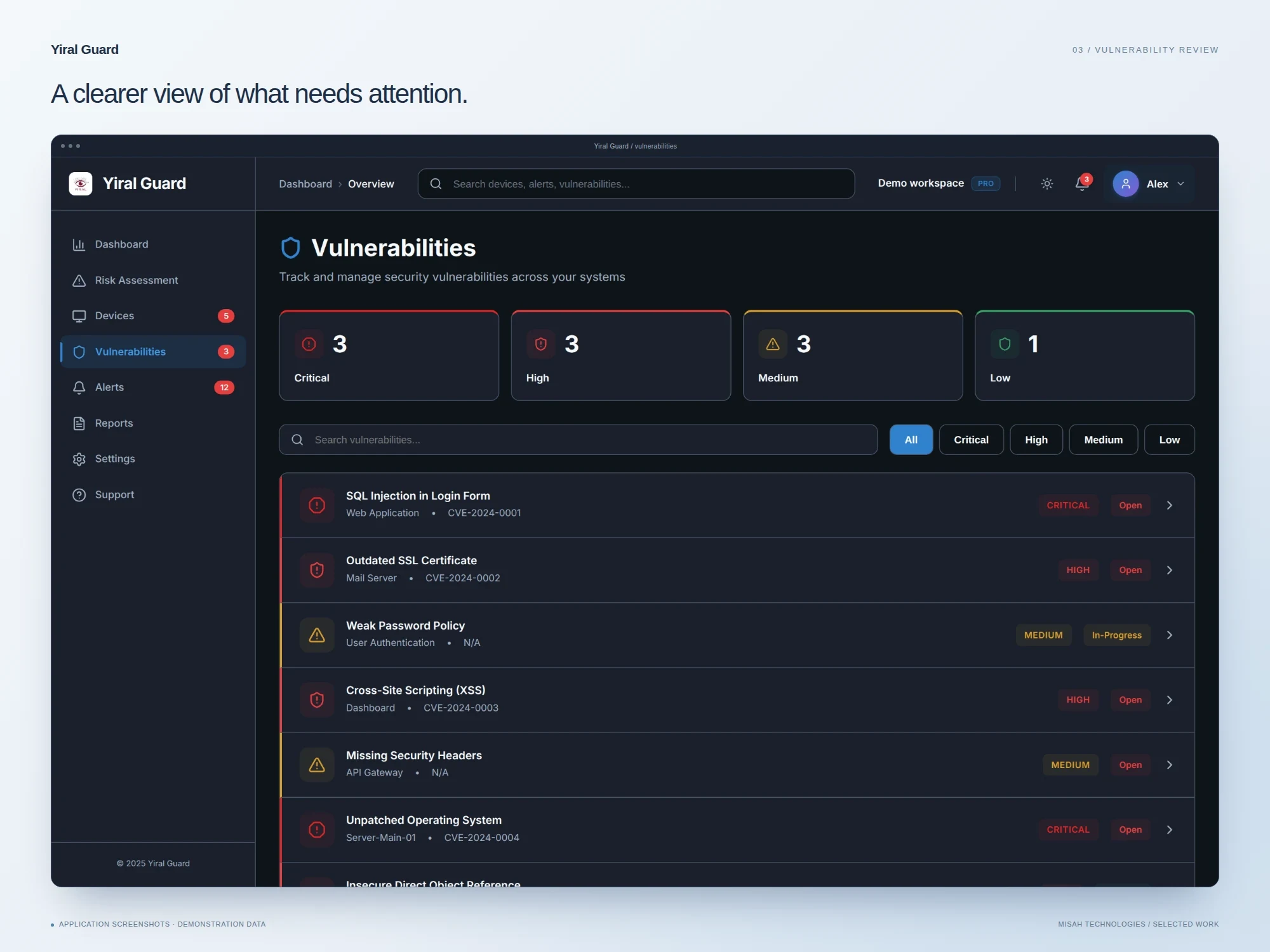Click the Critical summary card icon
The image size is (1270, 952).
309,344
